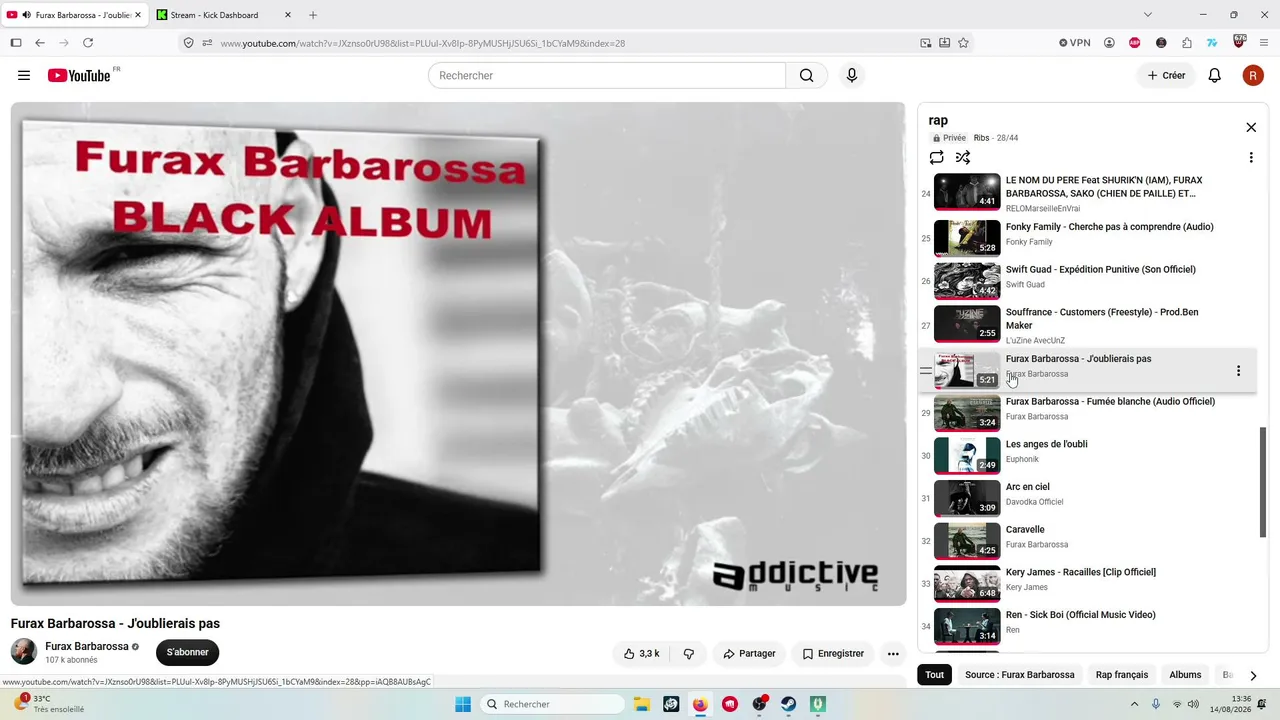The width and height of the screenshot is (1280, 720).
Task: Go back one page
Action: coord(40,43)
